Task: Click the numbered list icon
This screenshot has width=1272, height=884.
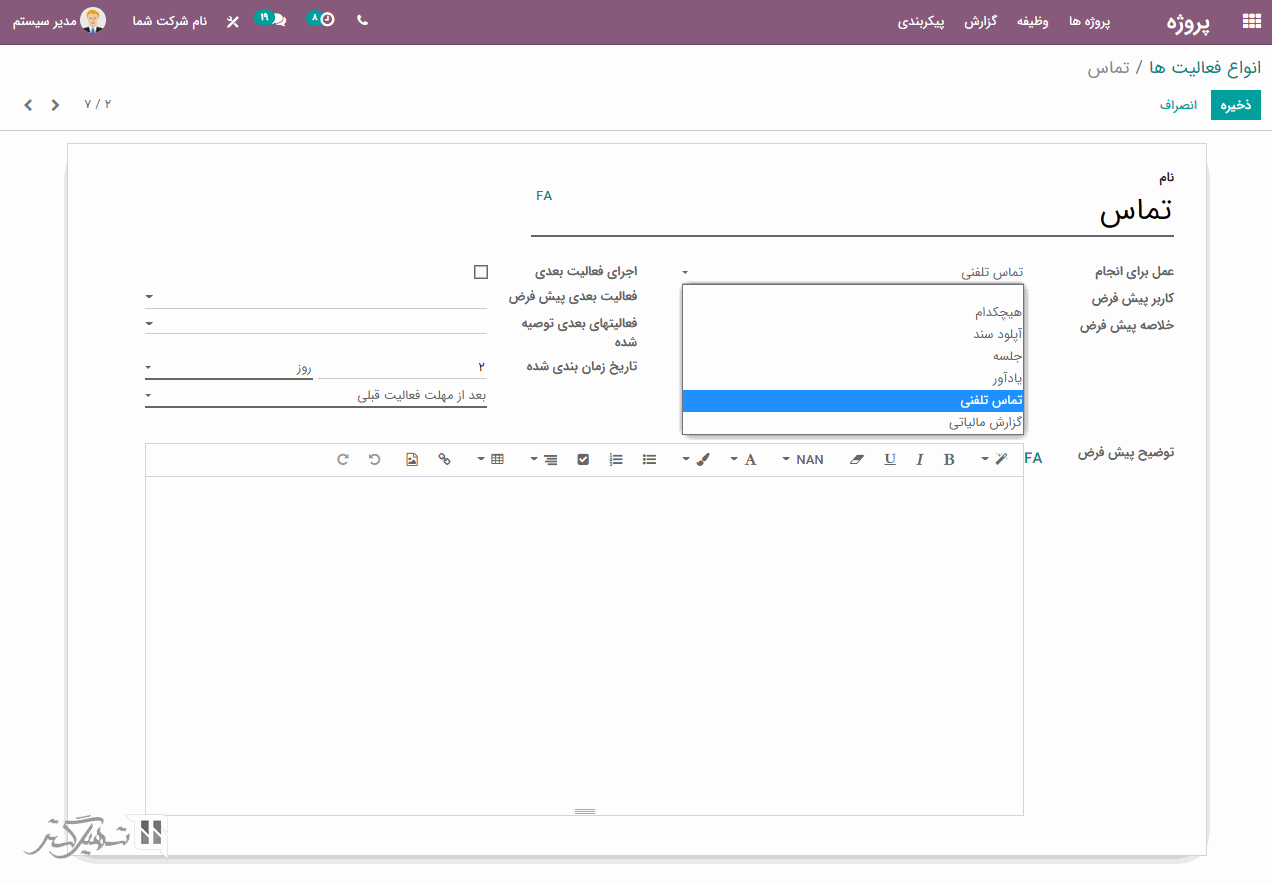Action: [616, 459]
